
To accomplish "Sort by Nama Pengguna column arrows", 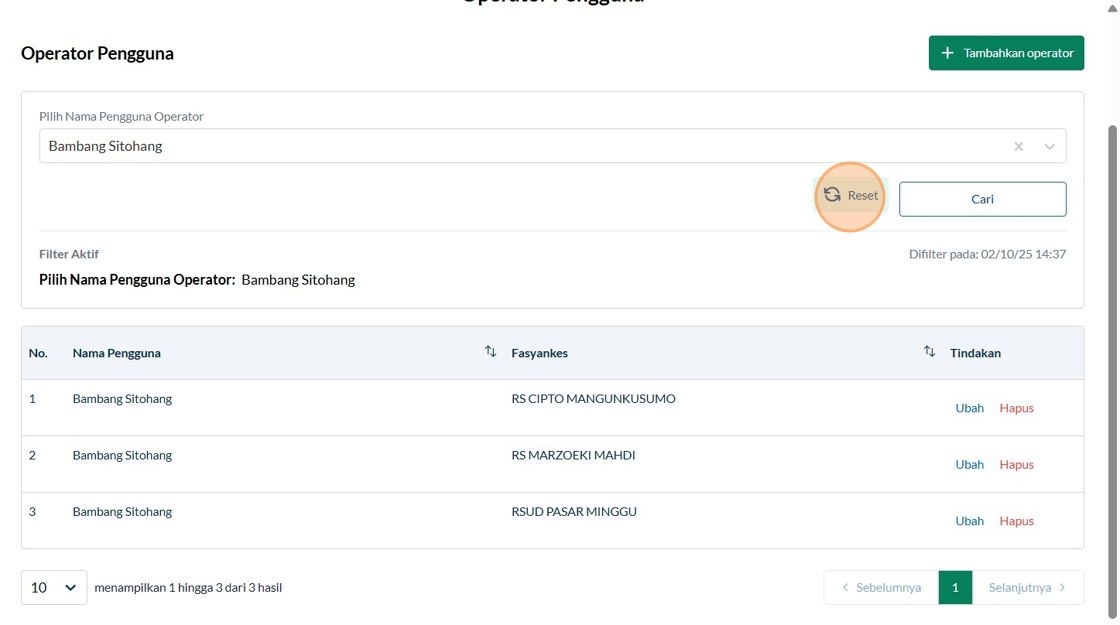I will click(x=490, y=352).
